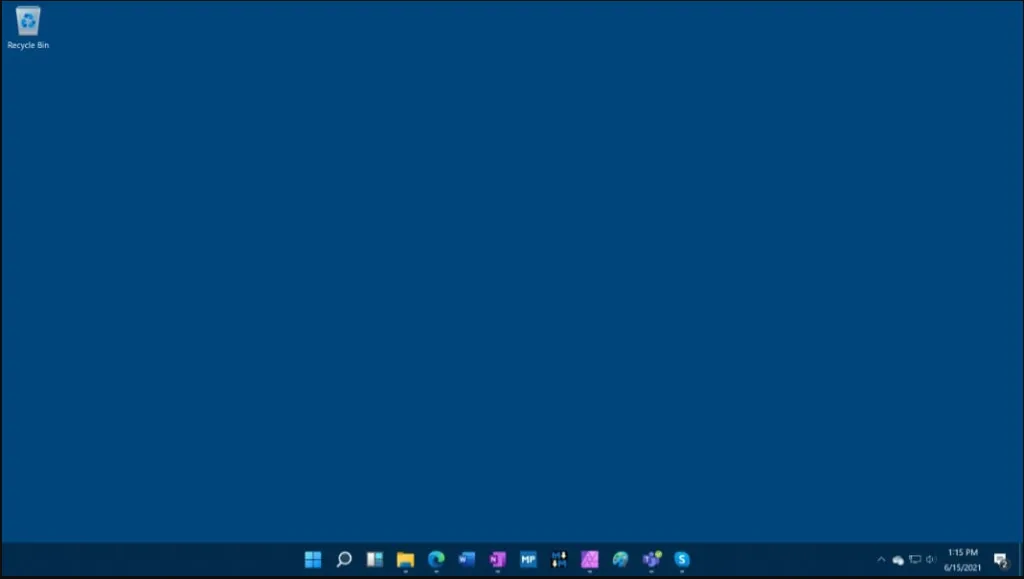Start Microsoft Project from the taskbar
The width and height of the screenshot is (1024, 579).
click(x=528, y=560)
